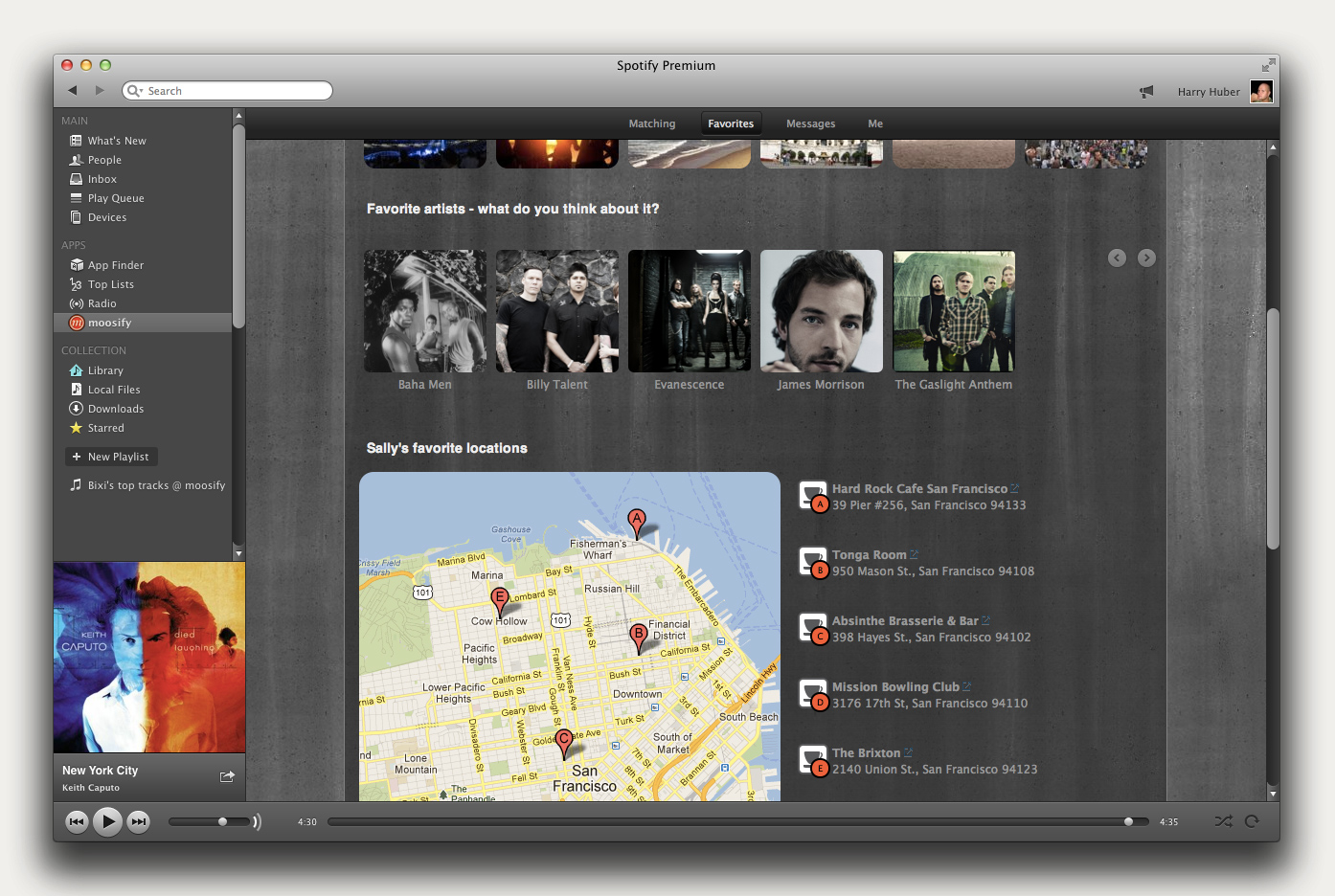Screen dimensions: 1335x896
Task: Click the forward navigation arrow
Action: (100, 90)
